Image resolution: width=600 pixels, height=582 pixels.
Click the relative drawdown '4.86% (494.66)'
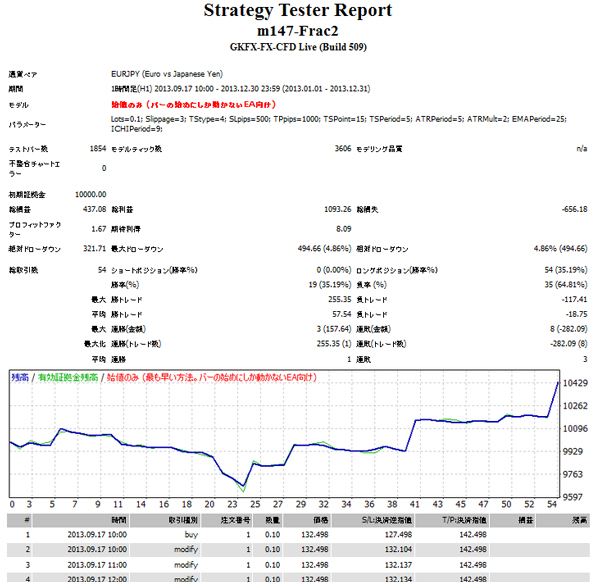(561, 249)
